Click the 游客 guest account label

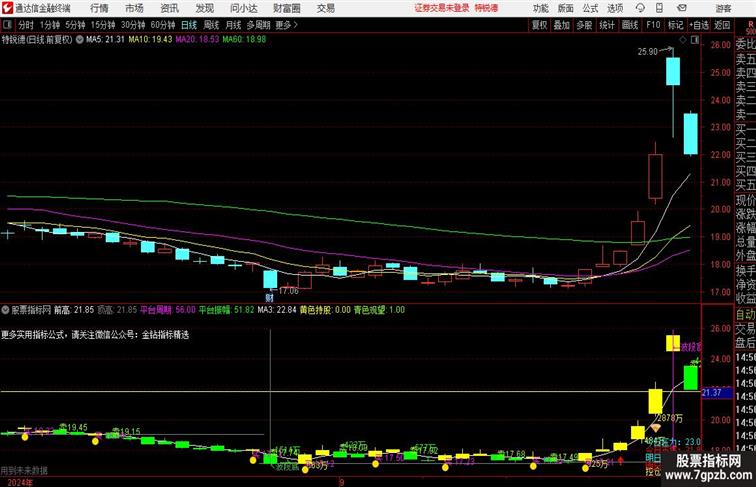coord(723,8)
